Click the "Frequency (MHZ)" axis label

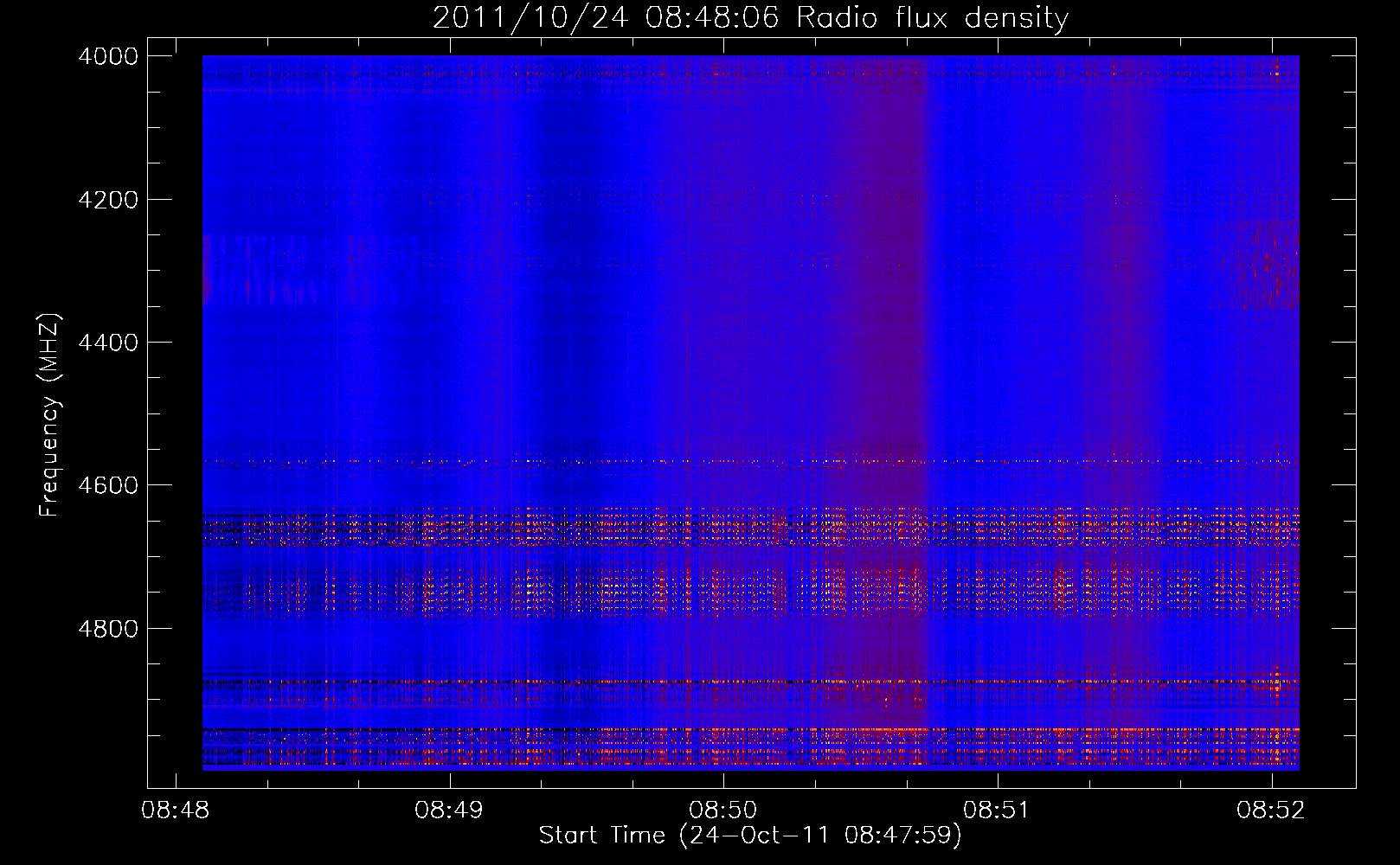(x=50, y=415)
